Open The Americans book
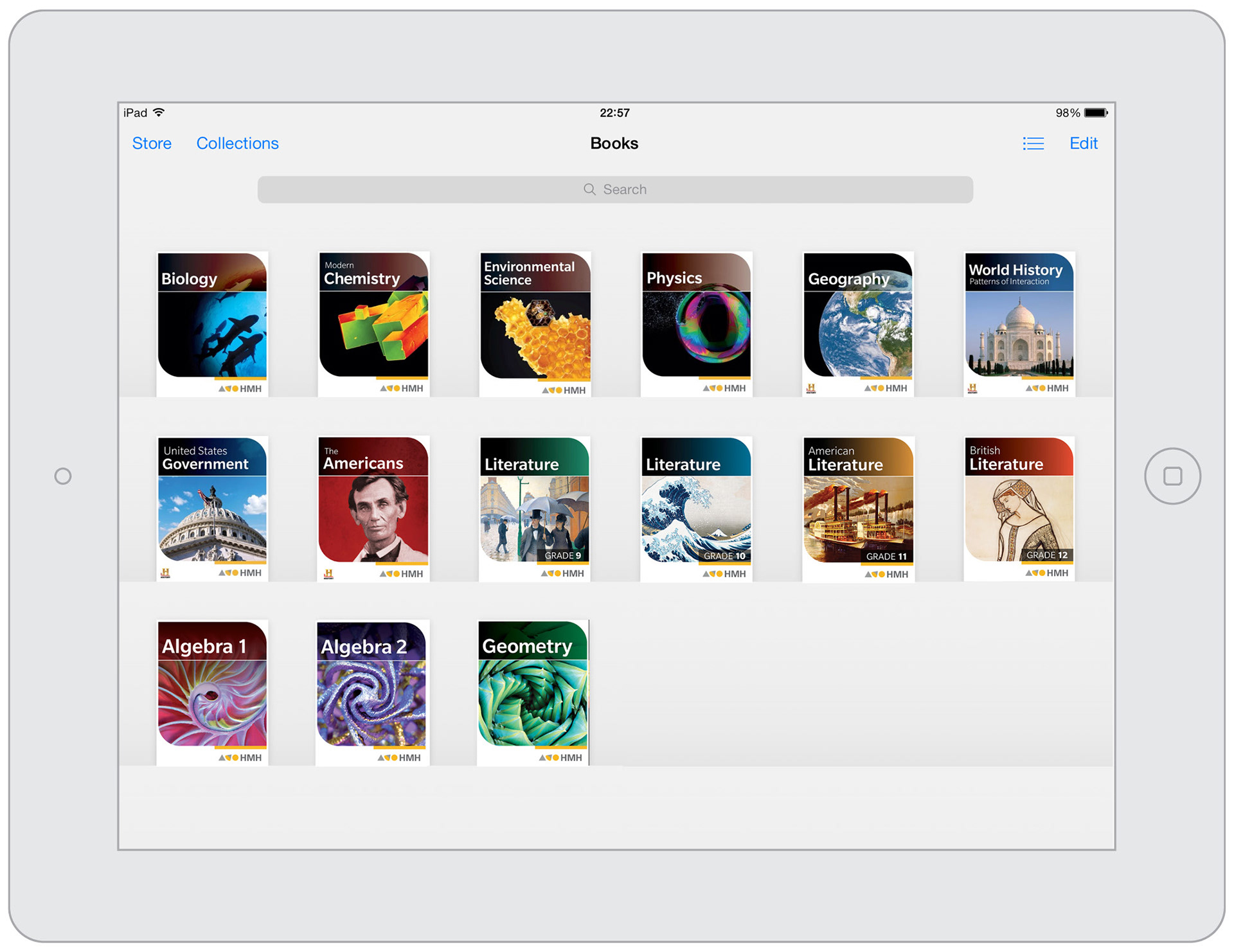Screen dimensions: 1234x952 373,509
